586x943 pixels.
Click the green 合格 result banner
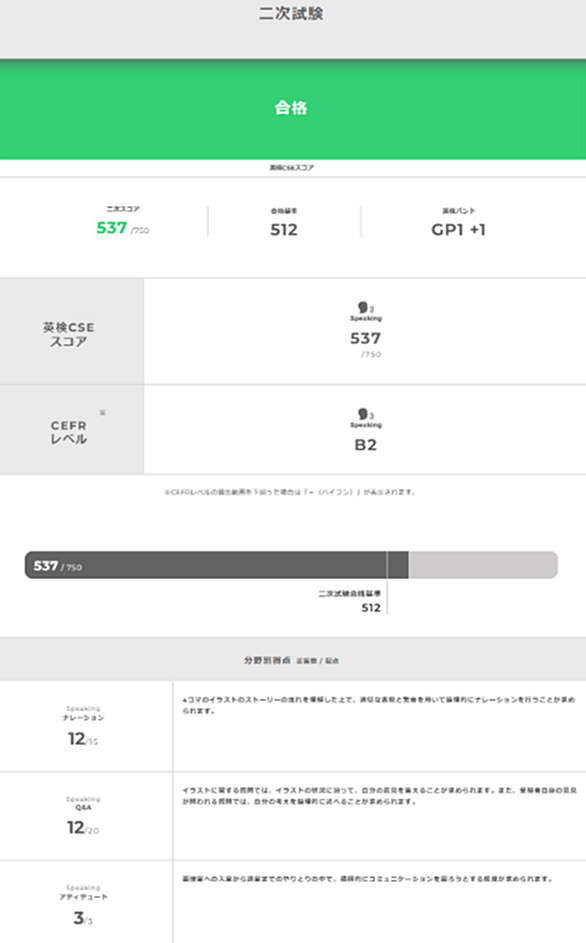click(x=293, y=109)
